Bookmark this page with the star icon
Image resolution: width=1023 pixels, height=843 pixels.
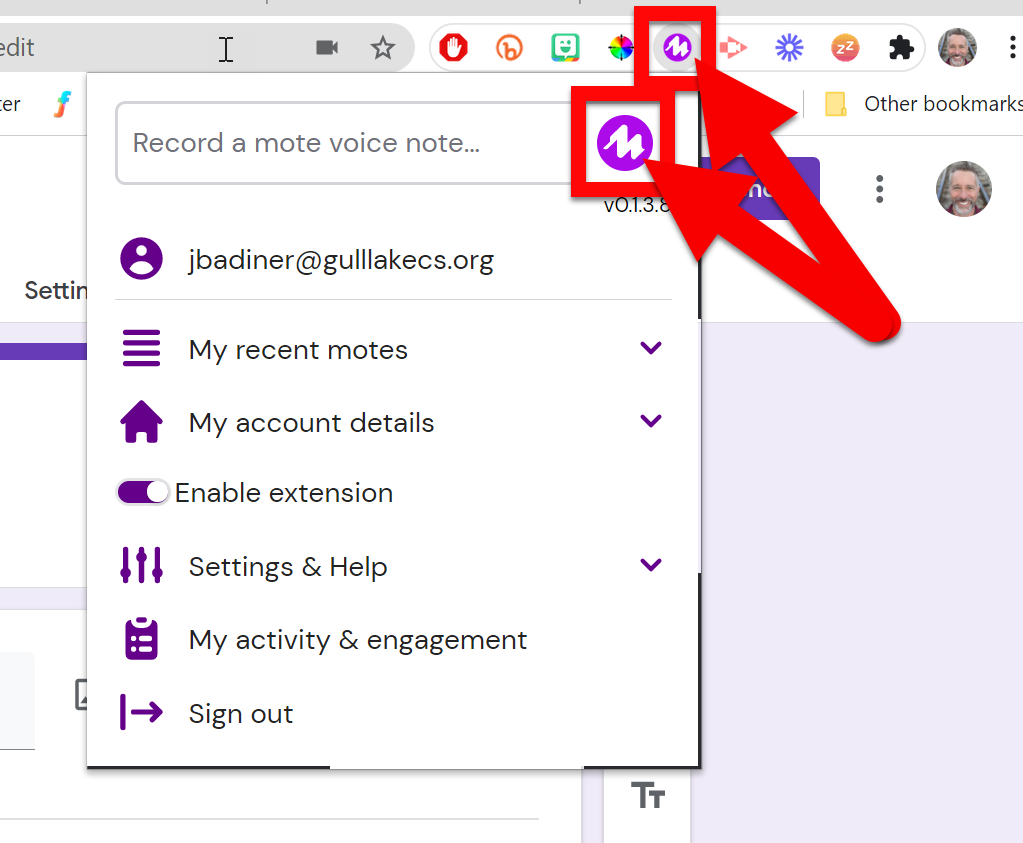point(382,48)
